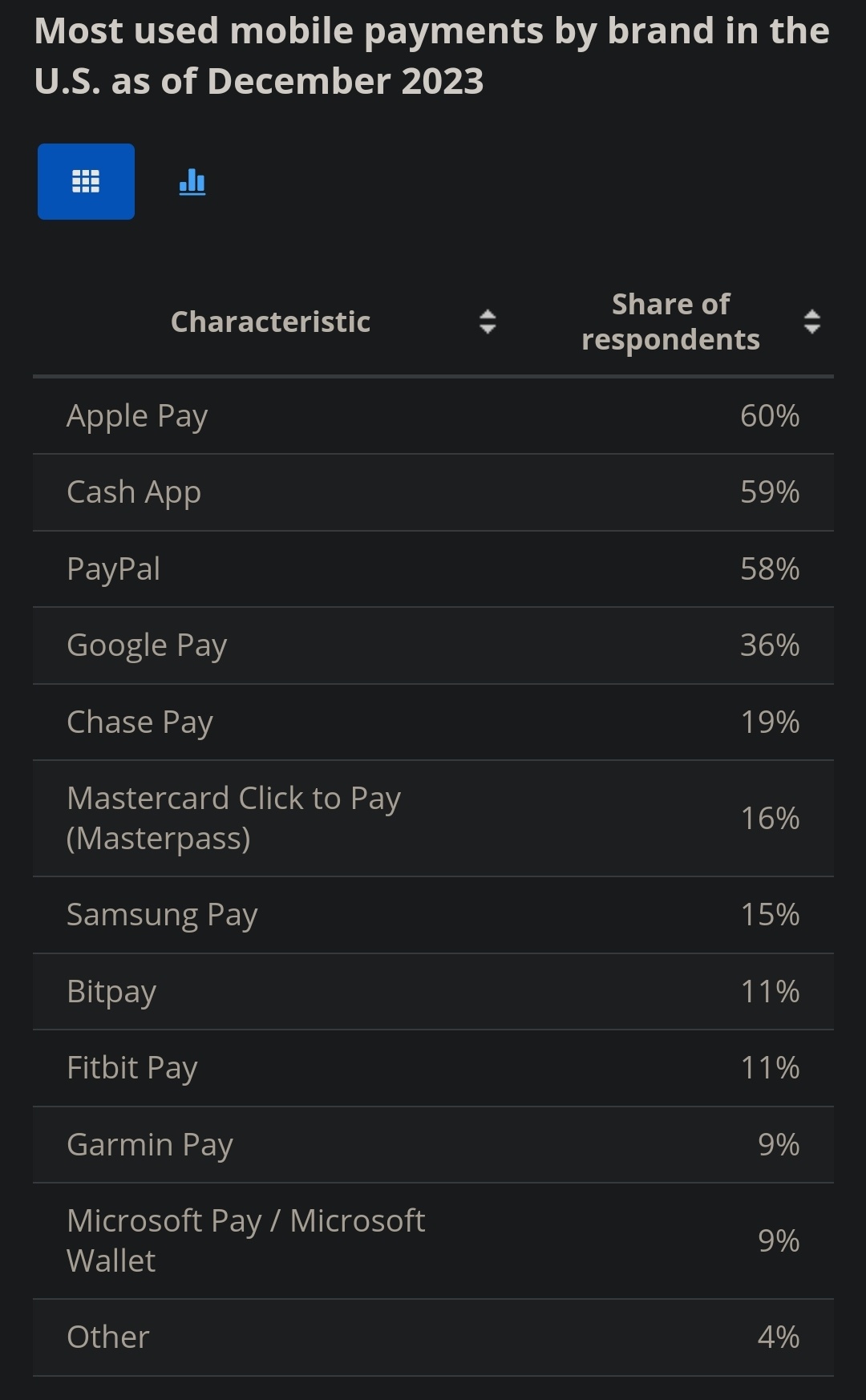Switch to the bar chart view

pos(192,182)
